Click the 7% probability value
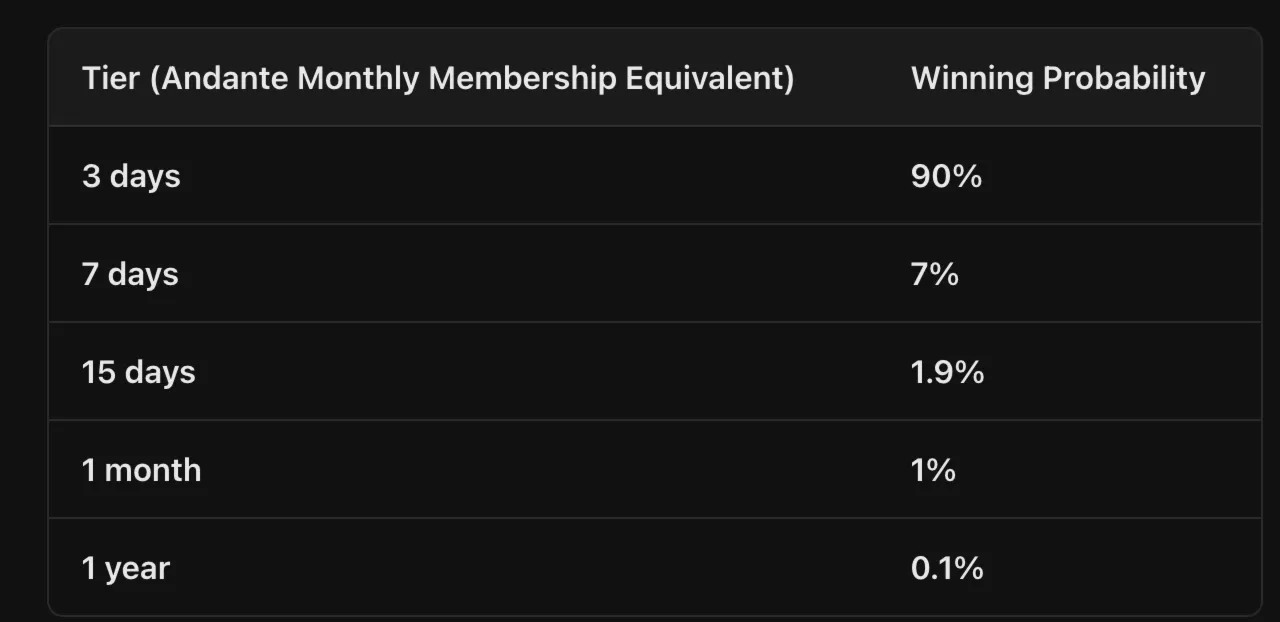 935,274
